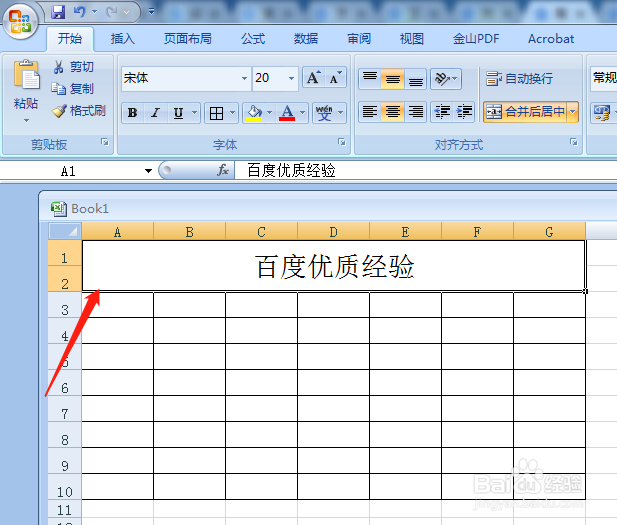This screenshot has height=525, width=617.
Task: Toggle bold formatting
Action: (133, 113)
